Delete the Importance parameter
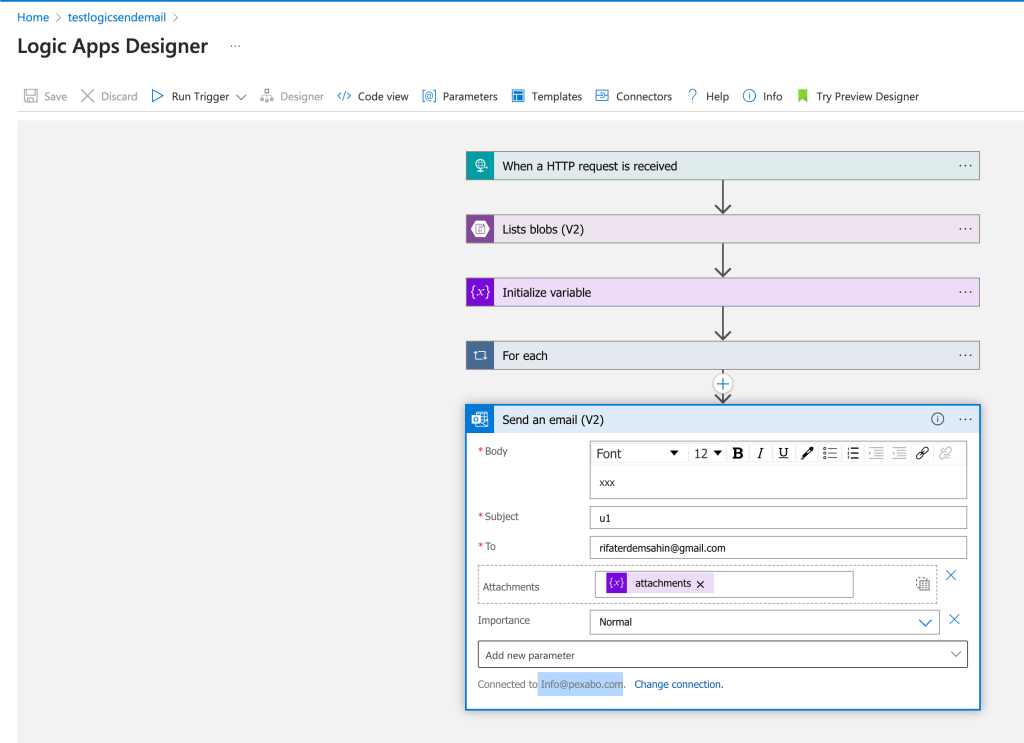1024x743 pixels. click(x=954, y=620)
